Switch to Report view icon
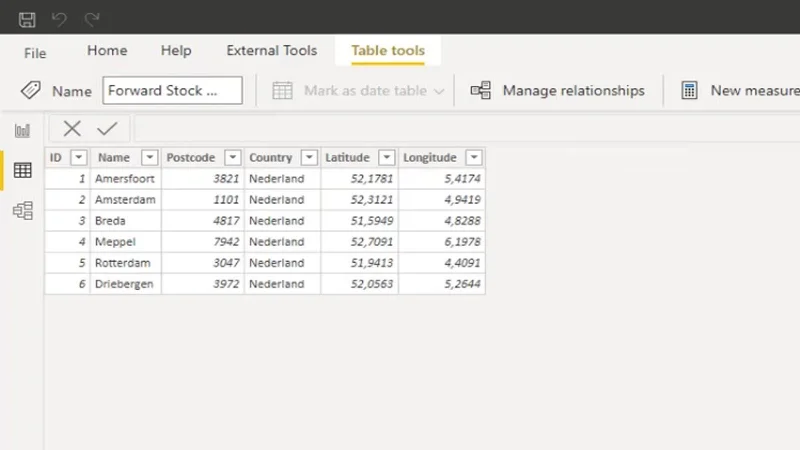 point(22,131)
